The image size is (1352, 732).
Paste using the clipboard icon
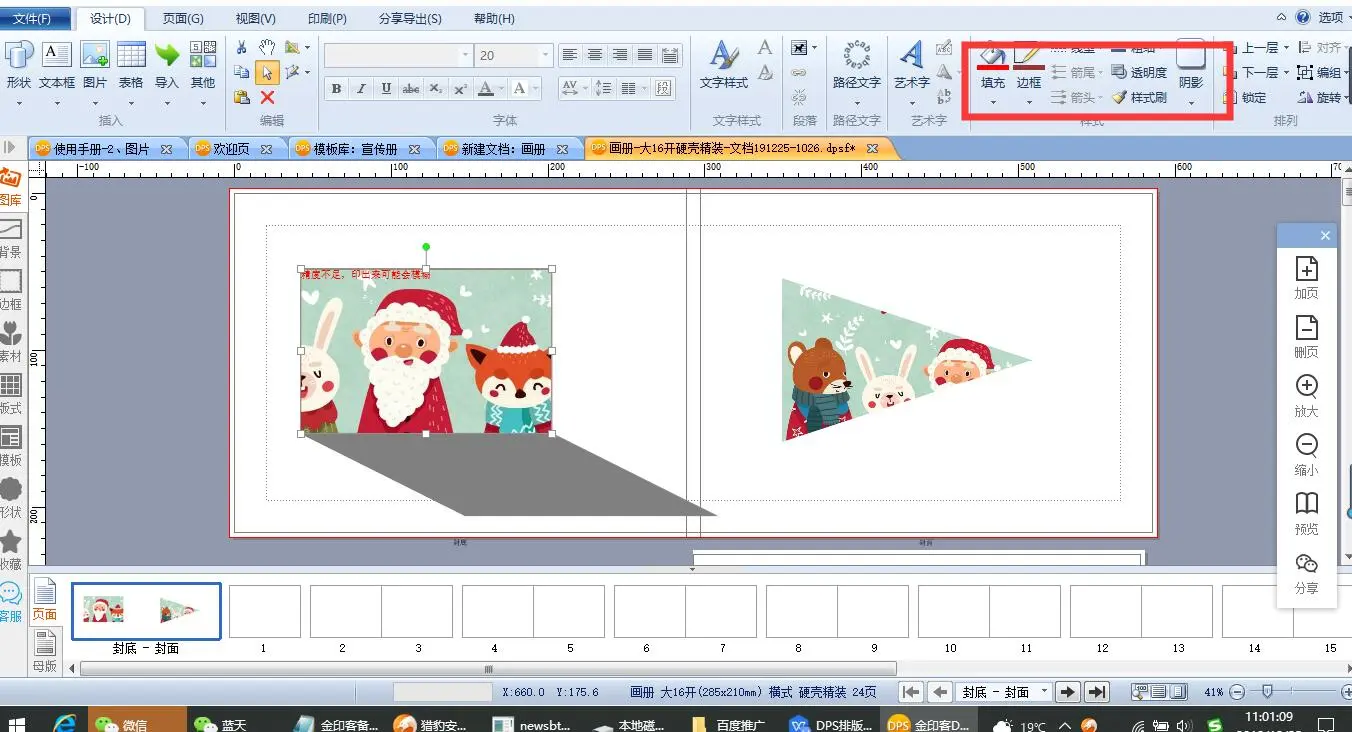[x=242, y=97]
